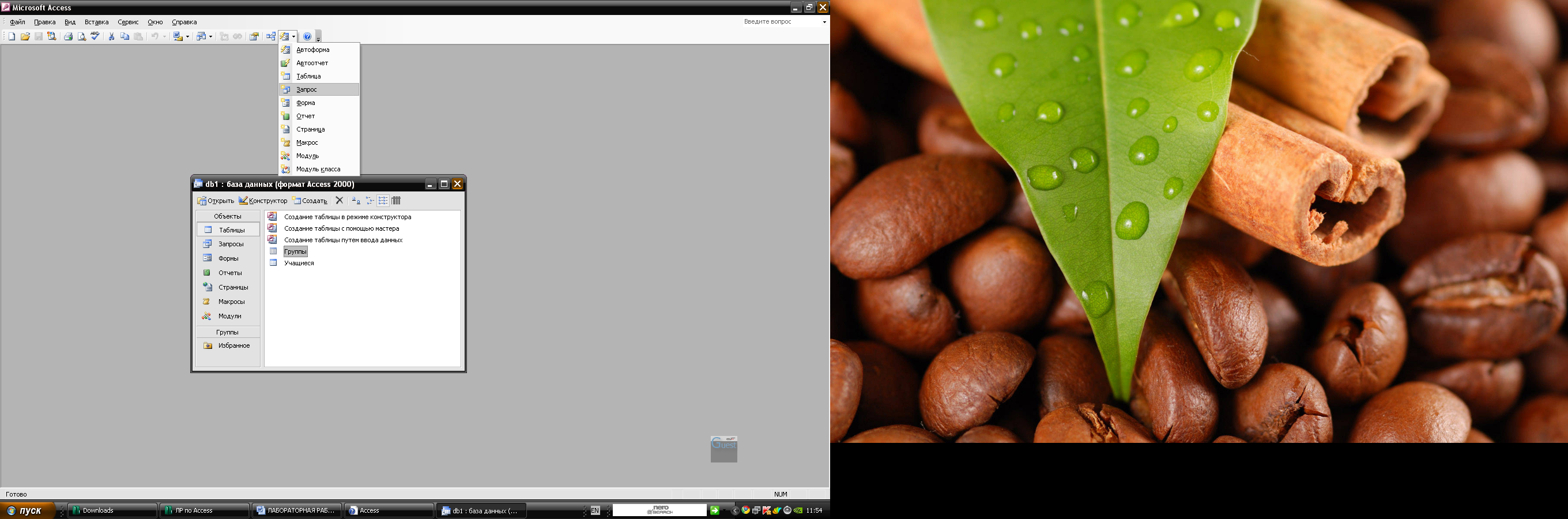
Task: Click the Analyze table icon
Action: click(x=202, y=36)
